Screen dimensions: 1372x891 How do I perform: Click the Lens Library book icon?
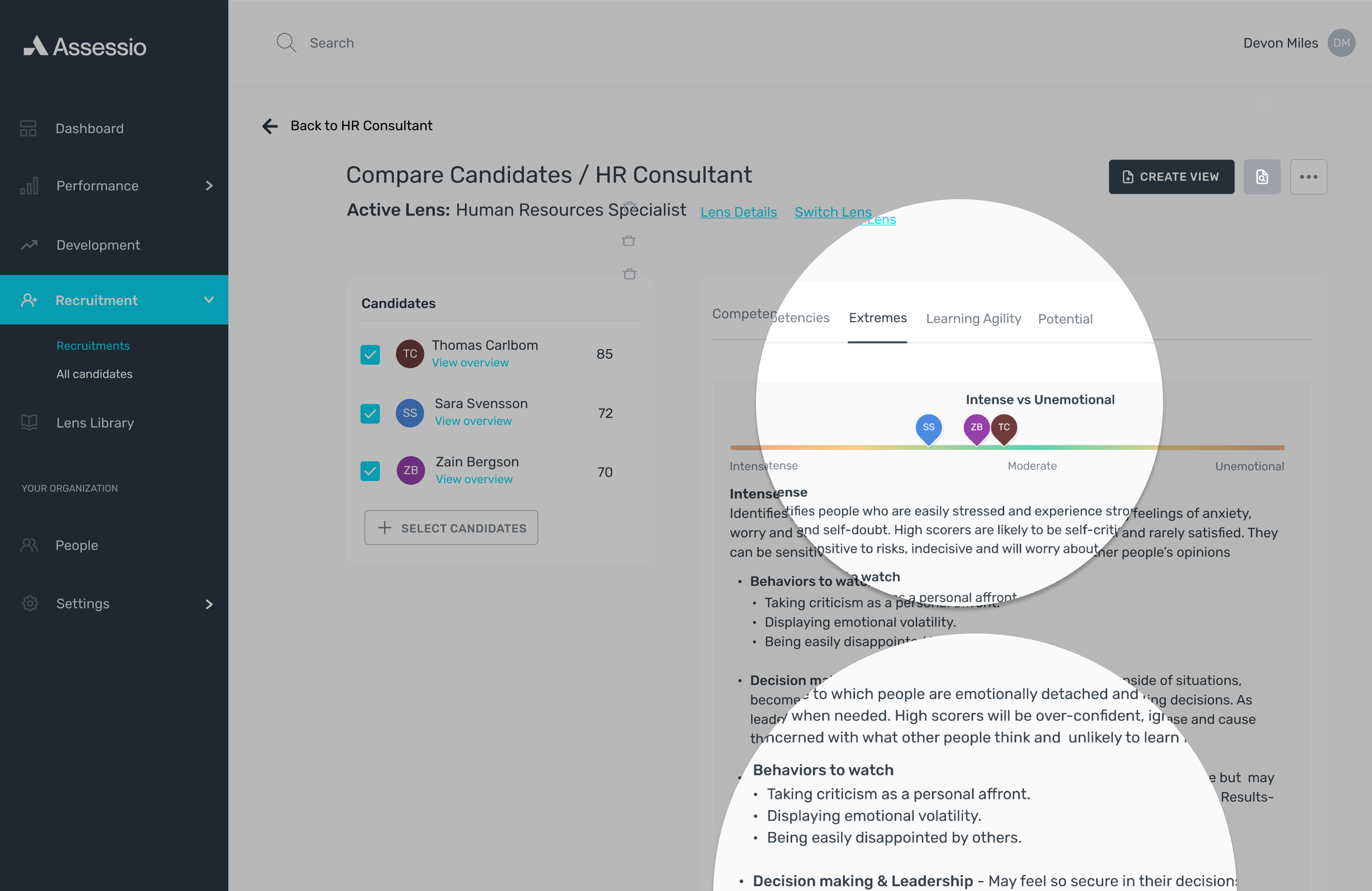point(29,422)
